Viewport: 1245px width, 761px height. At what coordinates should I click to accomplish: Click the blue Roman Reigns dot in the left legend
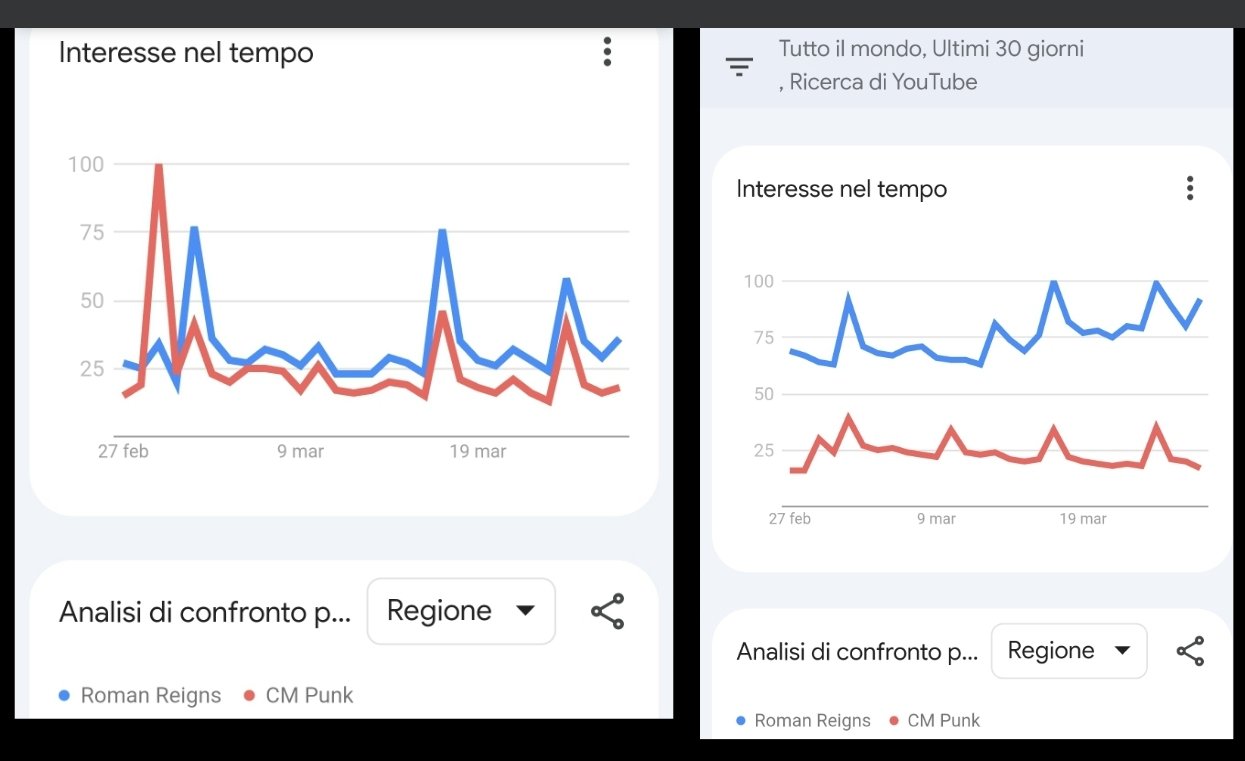click(x=64, y=695)
